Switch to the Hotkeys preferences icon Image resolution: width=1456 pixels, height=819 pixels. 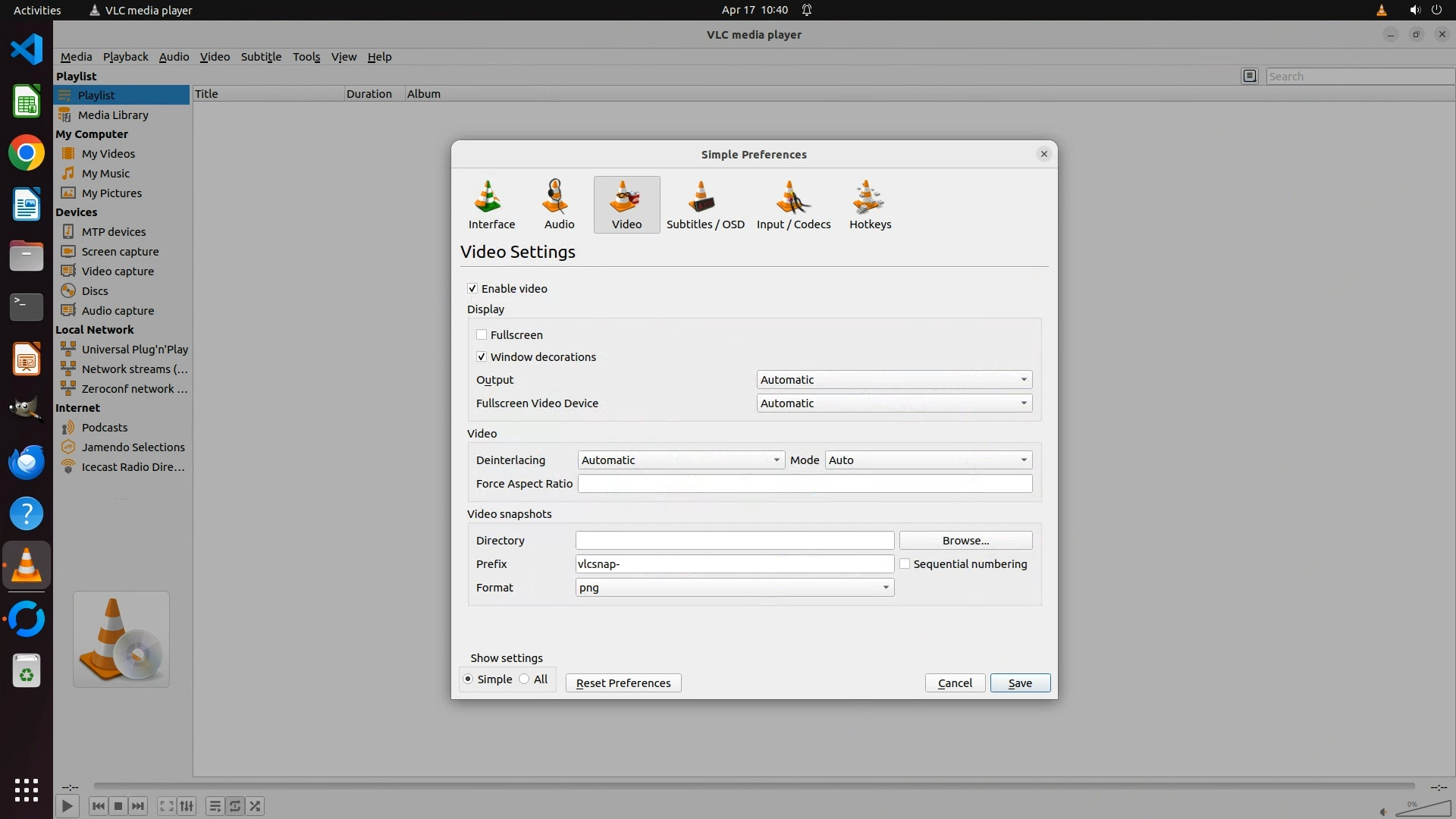click(870, 205)
